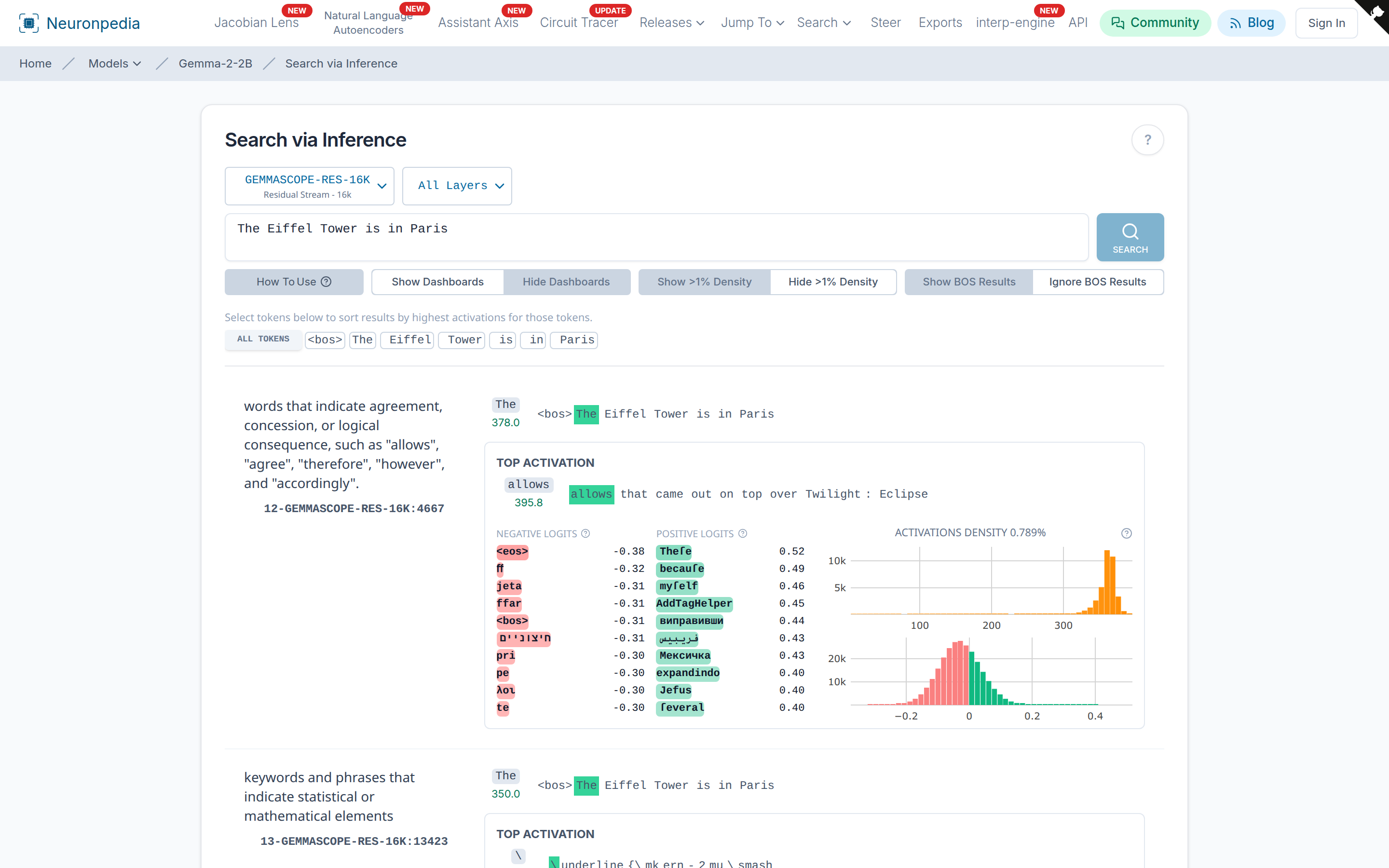Open the question-mark help circle
Screen dimensions: 1389x868
click(x=1147, y=140)
